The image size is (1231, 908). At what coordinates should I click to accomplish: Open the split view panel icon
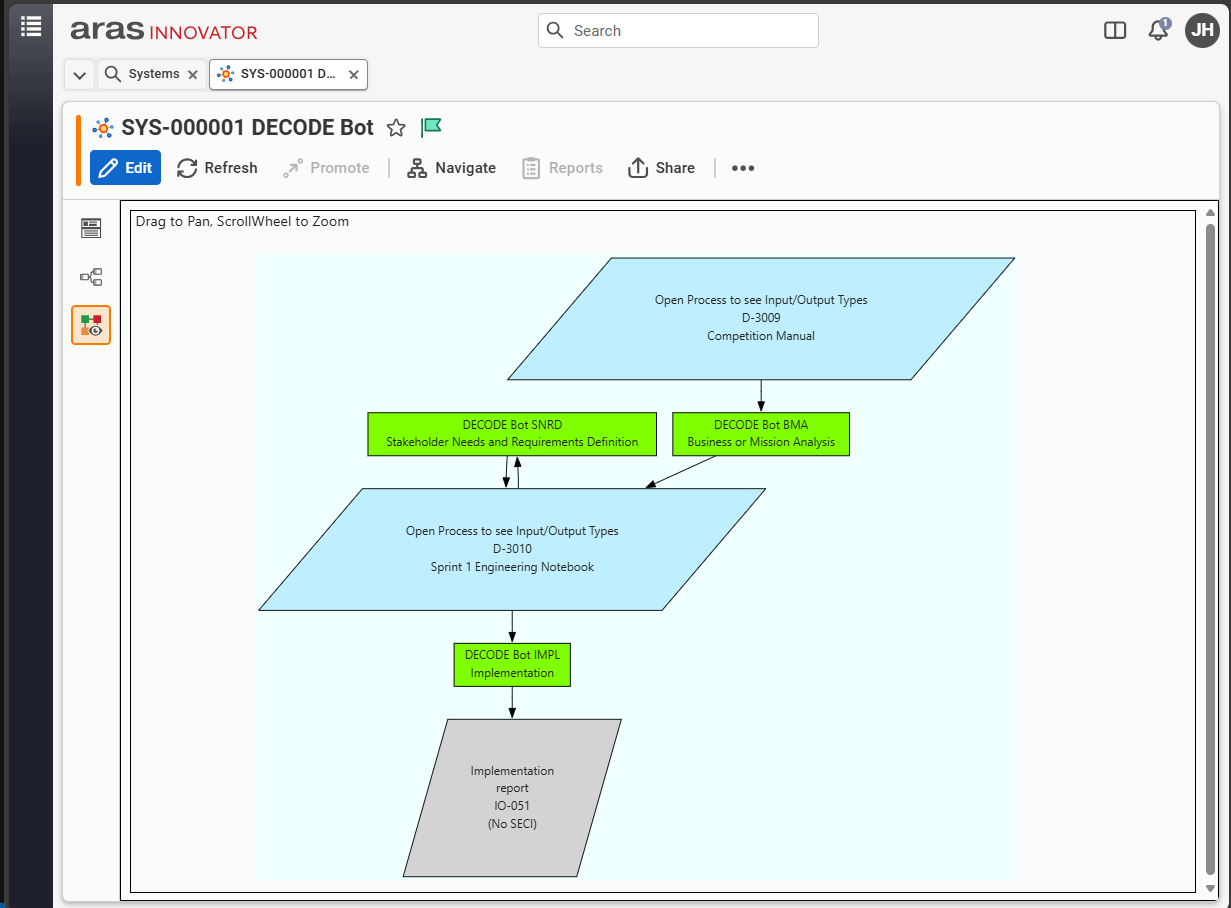1115,31
